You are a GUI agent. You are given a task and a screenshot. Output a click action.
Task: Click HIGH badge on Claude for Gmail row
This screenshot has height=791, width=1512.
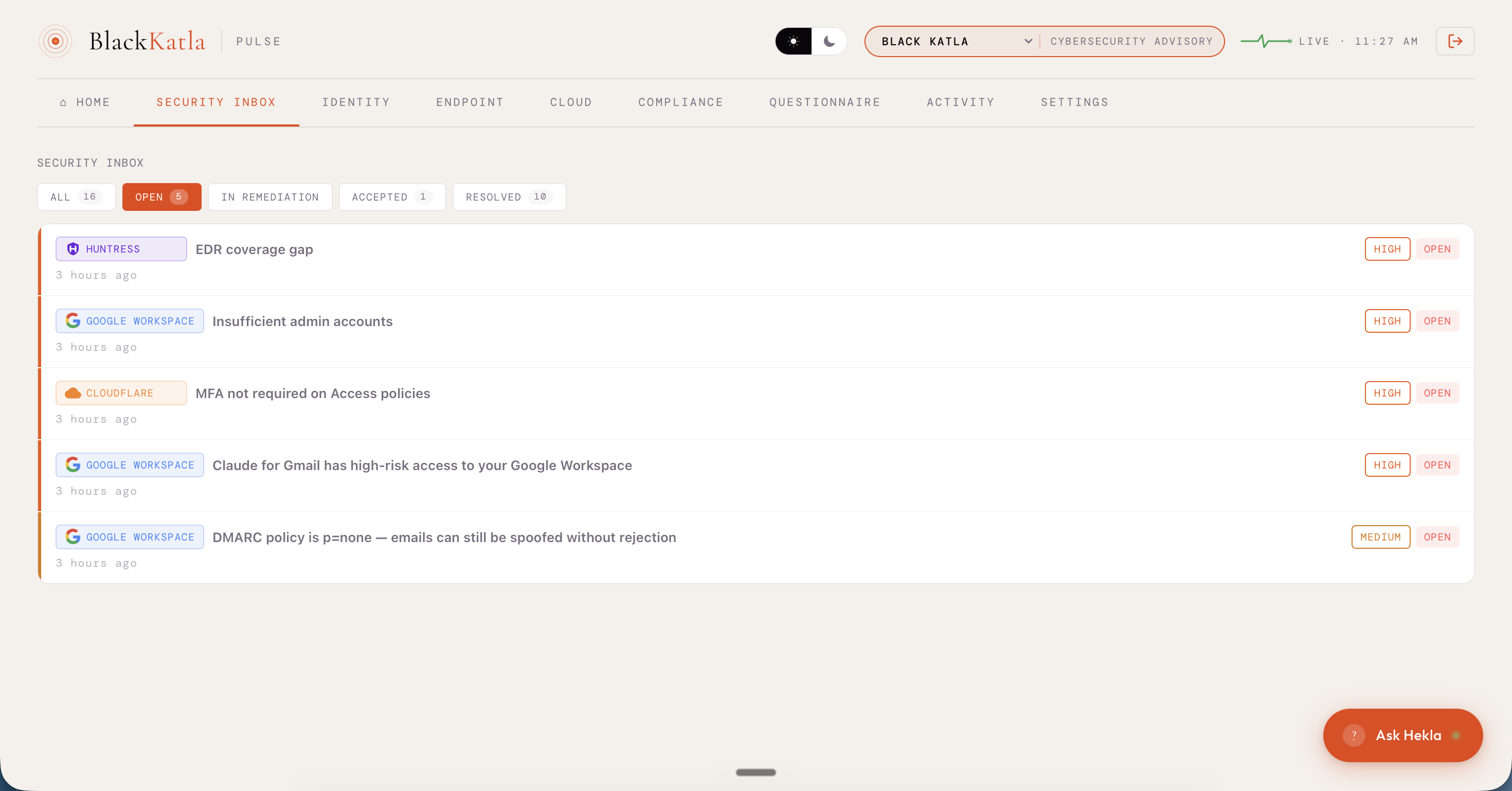[1387, 465]
